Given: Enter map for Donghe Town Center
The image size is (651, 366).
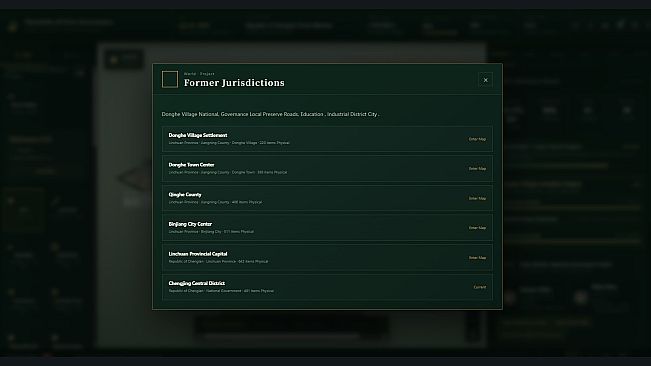Looking at the screenshot, I should tap(477, 168).
